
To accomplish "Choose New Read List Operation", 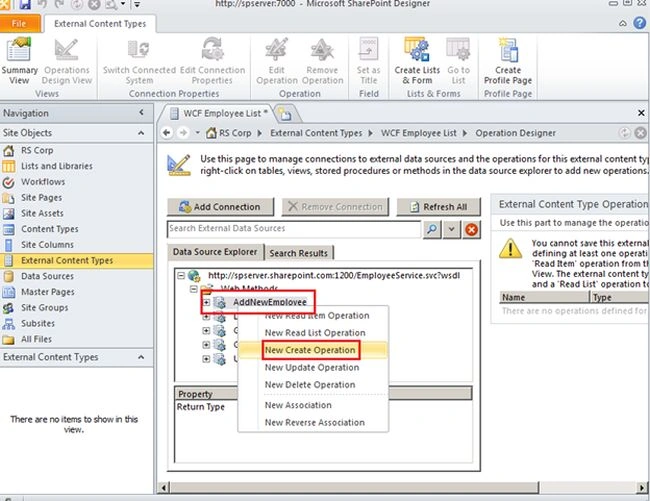I will 315,333.
